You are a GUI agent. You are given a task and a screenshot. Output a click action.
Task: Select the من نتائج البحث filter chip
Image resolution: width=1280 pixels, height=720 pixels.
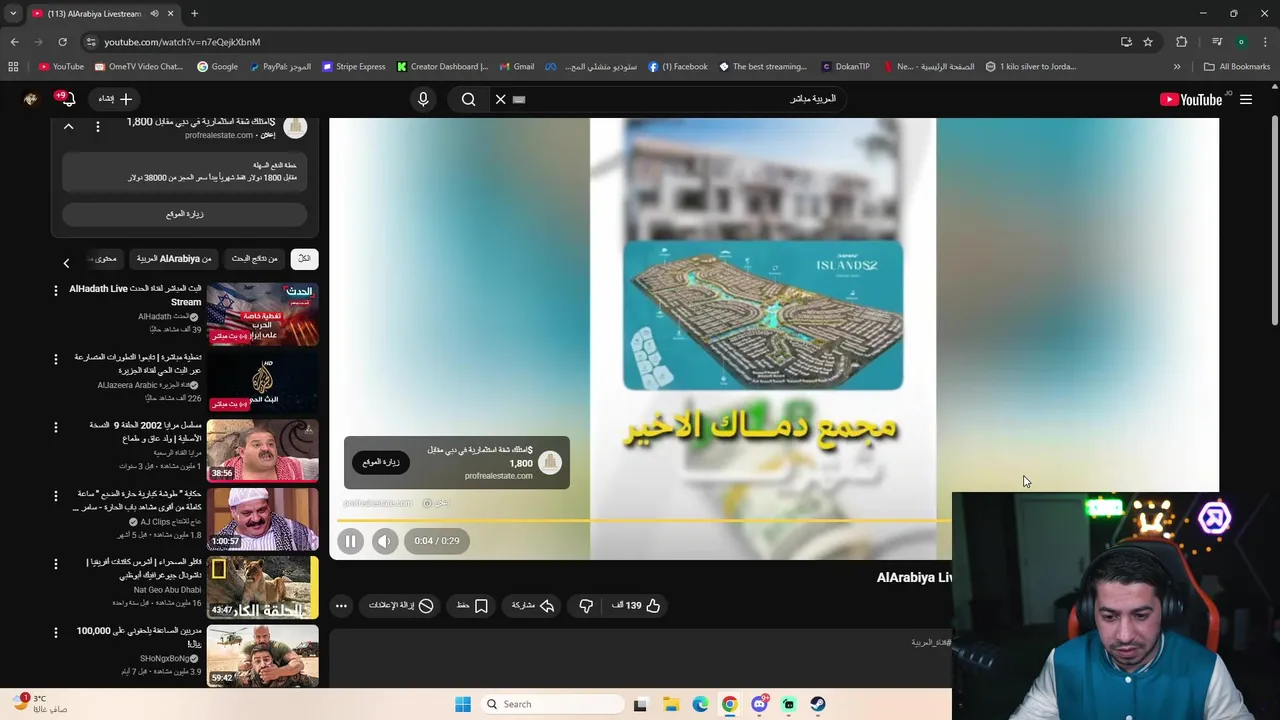point(254,259)
